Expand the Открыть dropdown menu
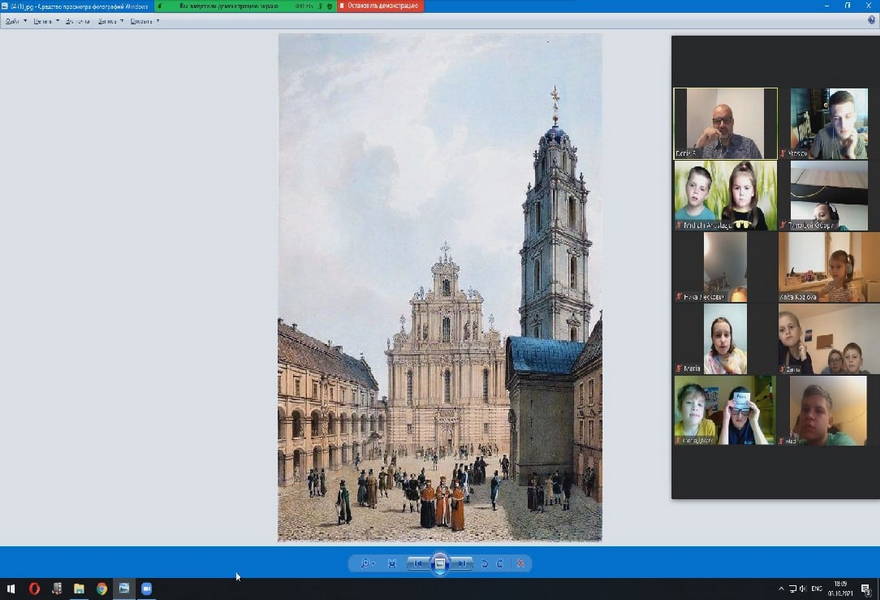The height and width of the screenshot is (600, 880). 144,21
